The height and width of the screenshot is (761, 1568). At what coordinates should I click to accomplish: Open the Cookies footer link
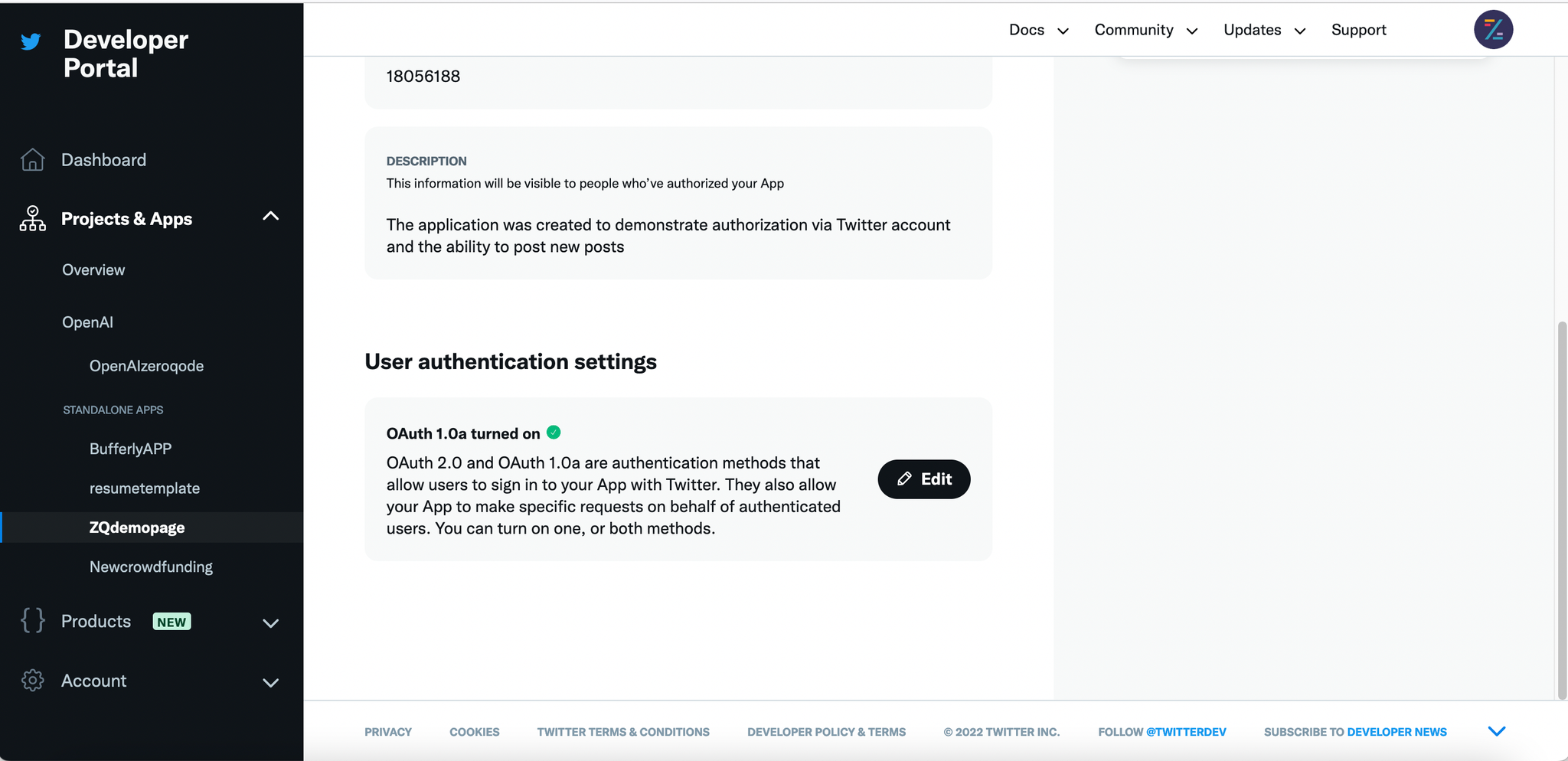pyautogui.click(x=475, y=732)
